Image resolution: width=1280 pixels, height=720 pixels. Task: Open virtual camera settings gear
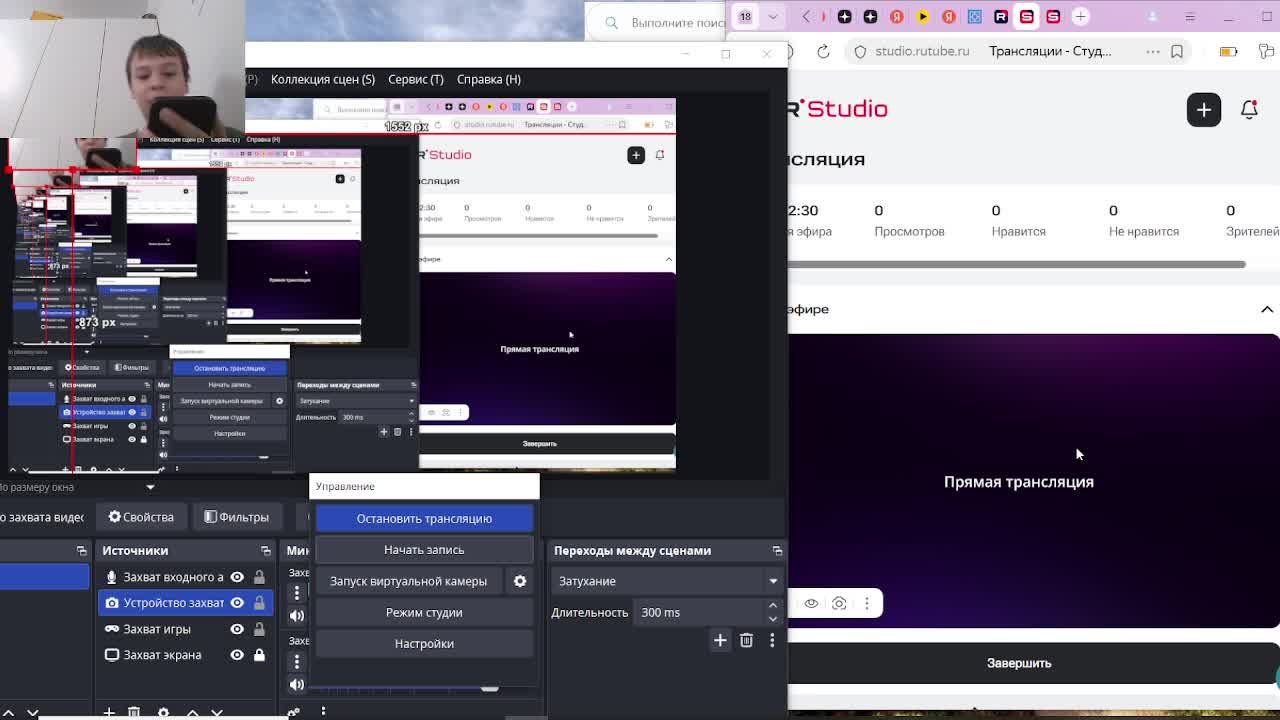[x=520, y=581]
